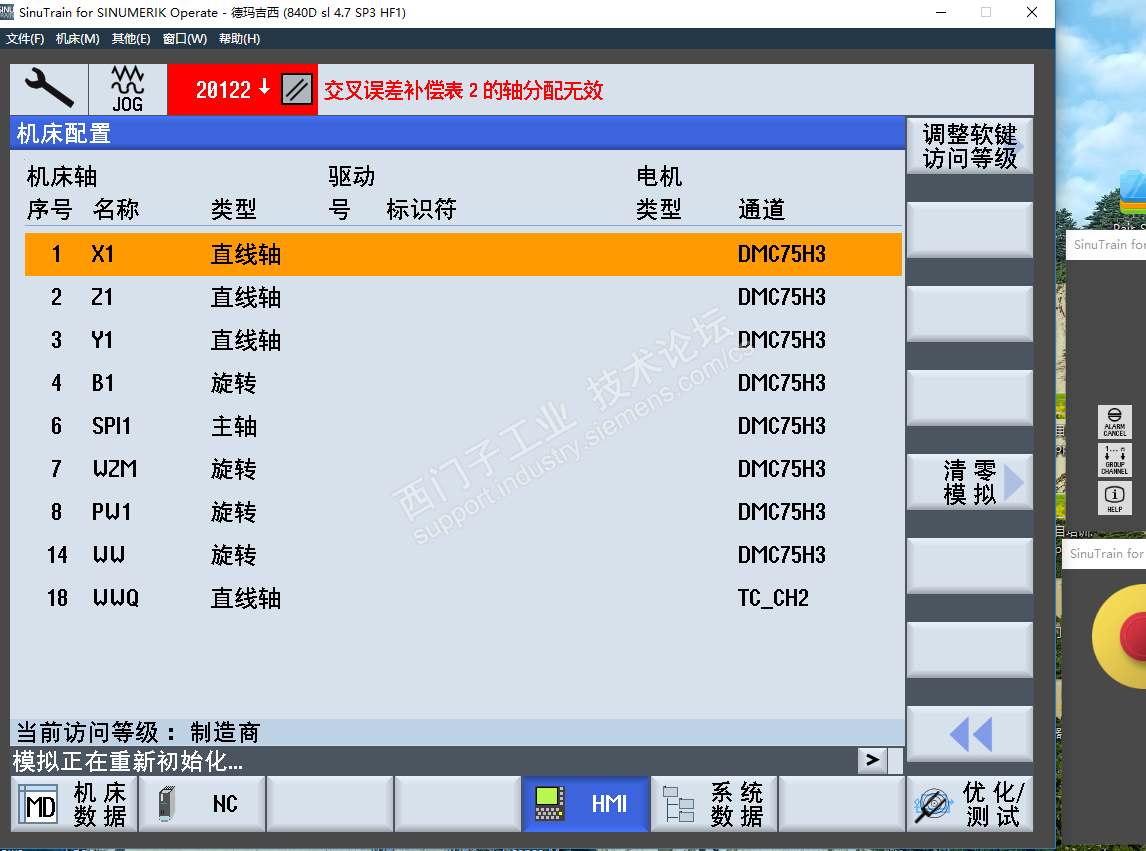Click the HELP key icon
1146x851 pixels.
coord(1115,498)
